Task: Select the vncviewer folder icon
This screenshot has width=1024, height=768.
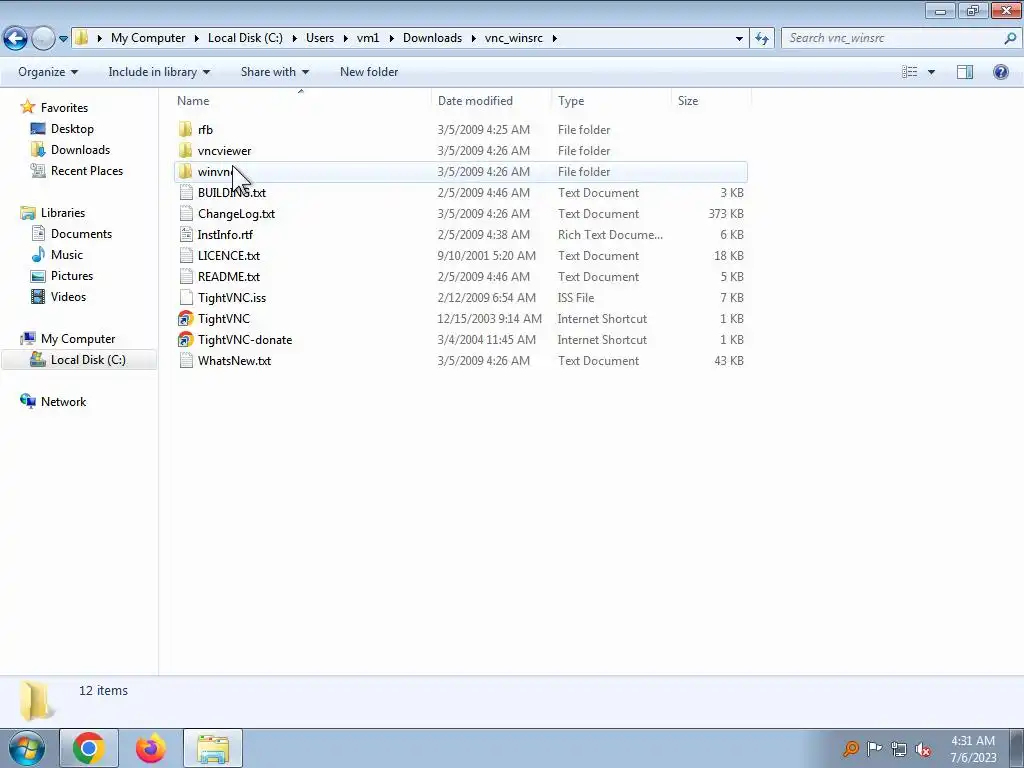Action: 186,150
